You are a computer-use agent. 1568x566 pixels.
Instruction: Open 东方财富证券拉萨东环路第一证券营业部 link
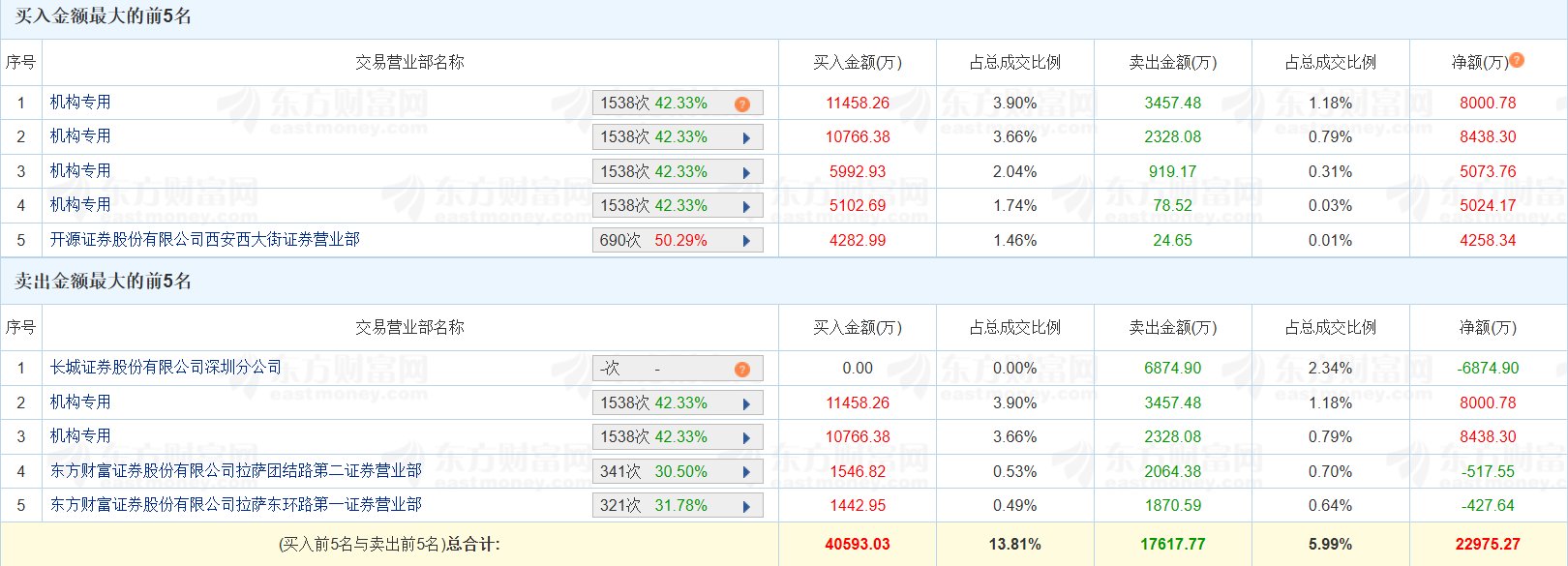(x=235, y=504)
